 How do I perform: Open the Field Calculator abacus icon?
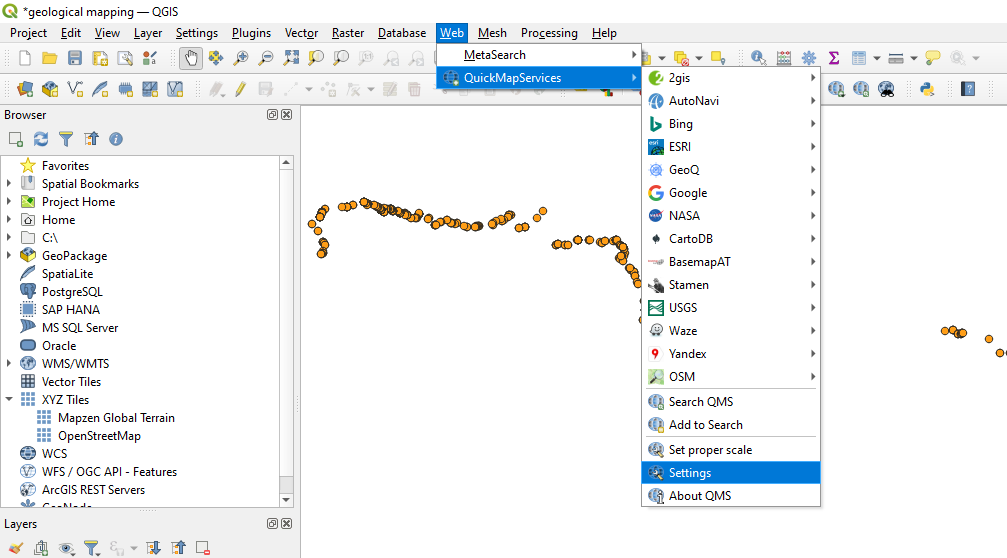point(784,58)
